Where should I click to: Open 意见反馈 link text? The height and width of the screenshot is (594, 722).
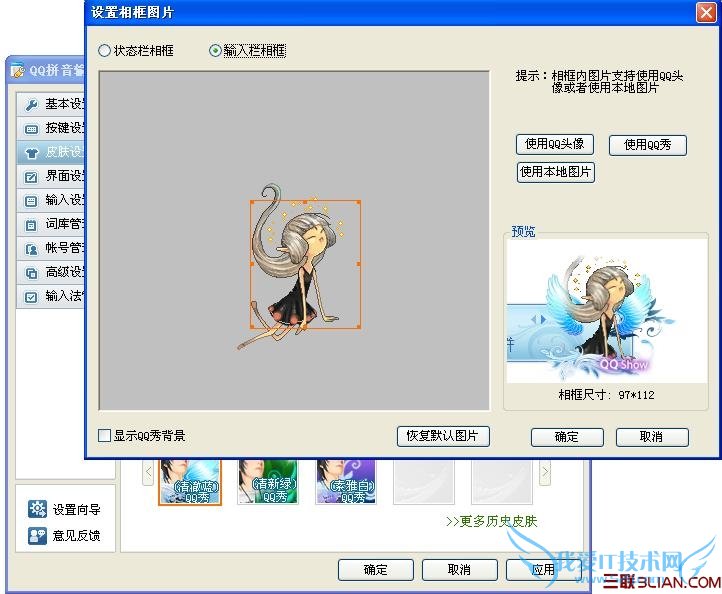[76, 536]
